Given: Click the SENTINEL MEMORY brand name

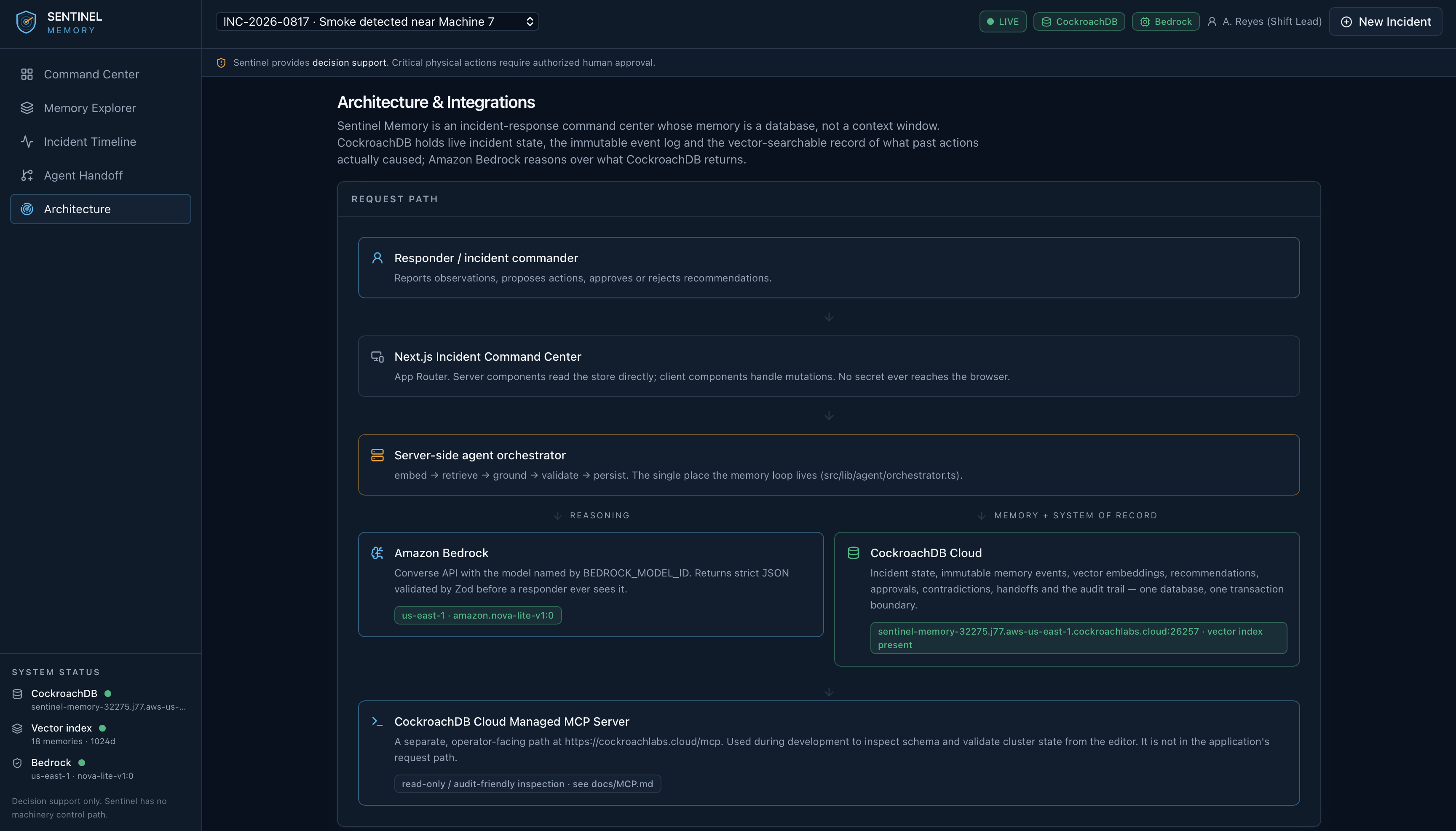Looking at the screenshot, I should point(75,23).
